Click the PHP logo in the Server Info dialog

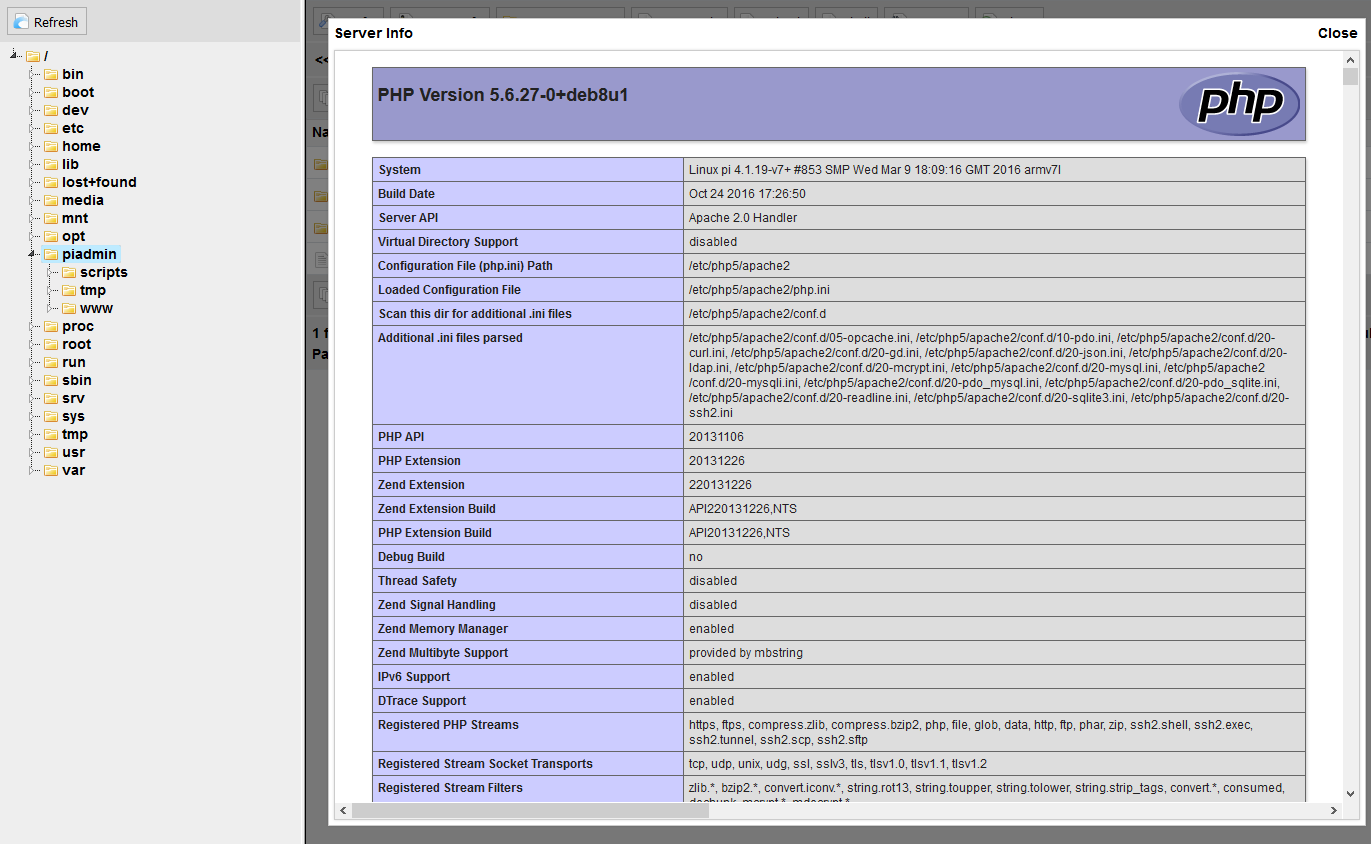[1240, 104]
